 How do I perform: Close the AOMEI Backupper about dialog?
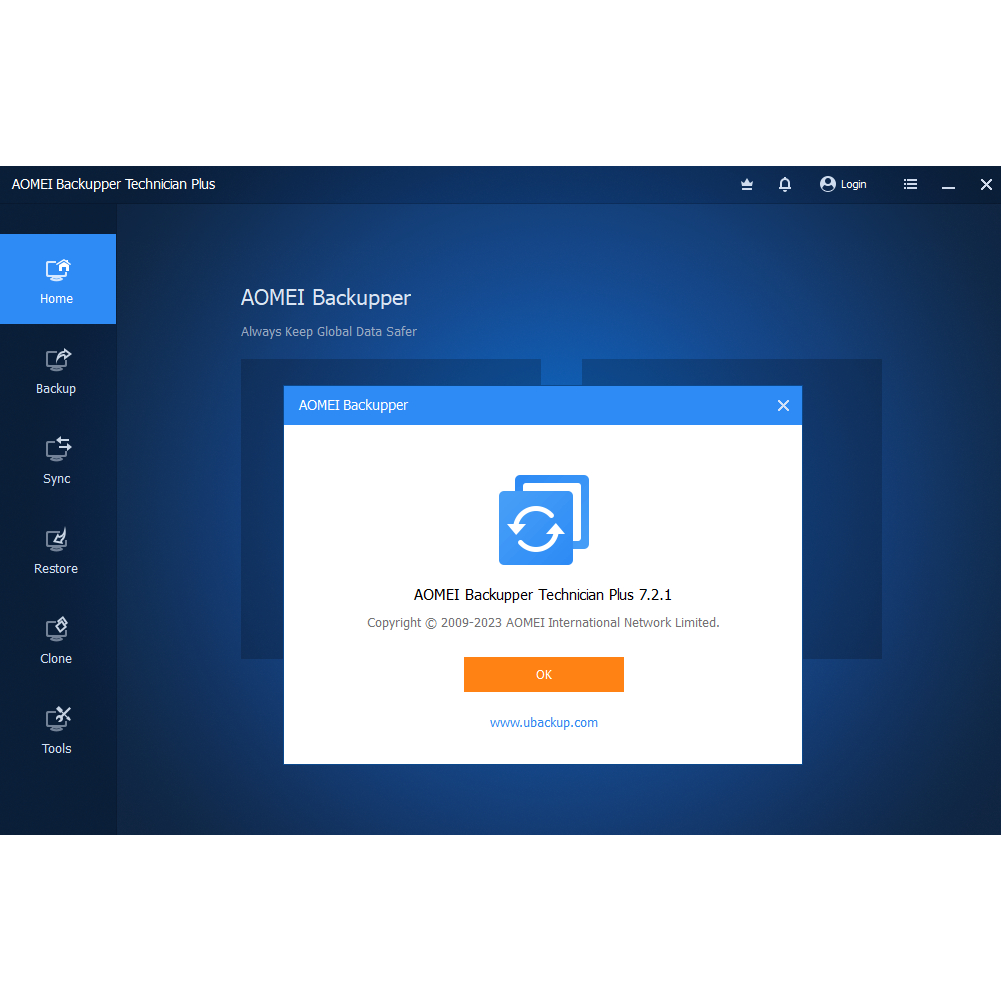783,405
